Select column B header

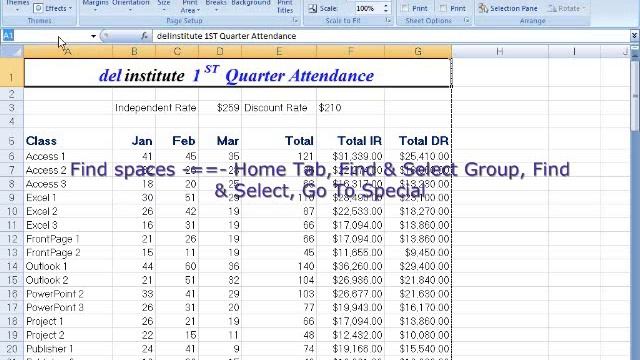134,51
